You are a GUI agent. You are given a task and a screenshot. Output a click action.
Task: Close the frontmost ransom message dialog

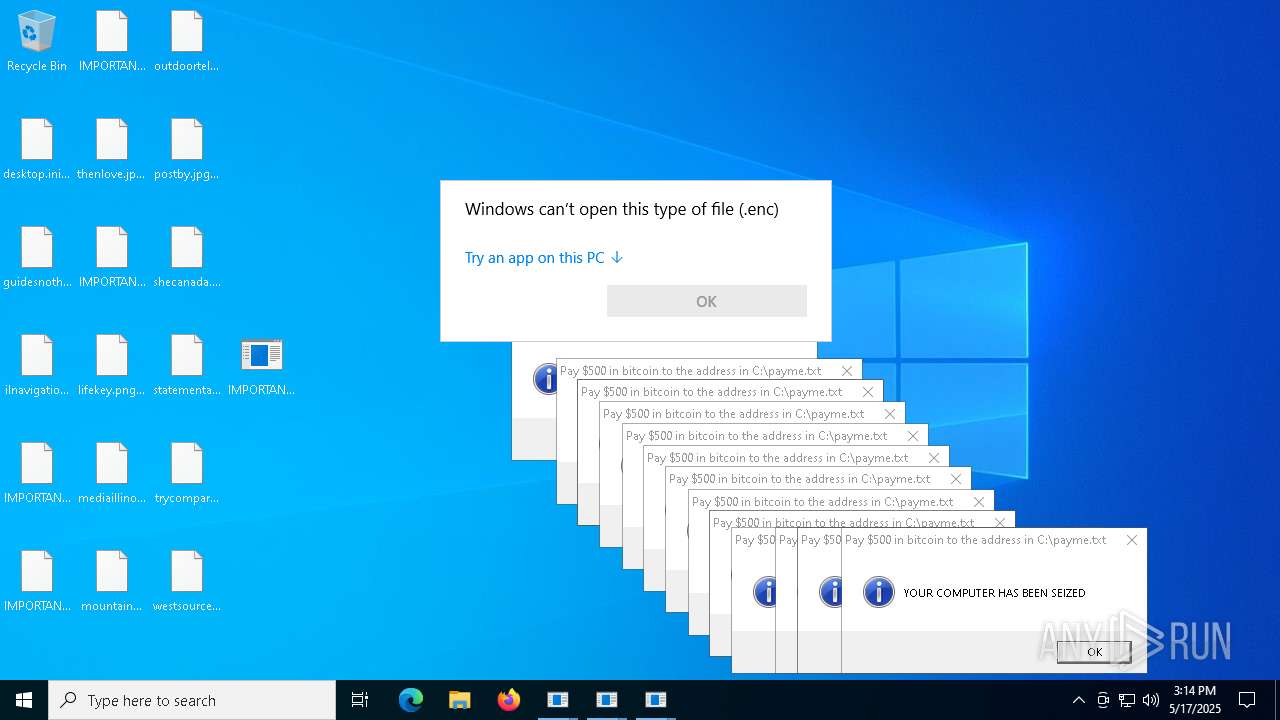[x=1131, y=540]
